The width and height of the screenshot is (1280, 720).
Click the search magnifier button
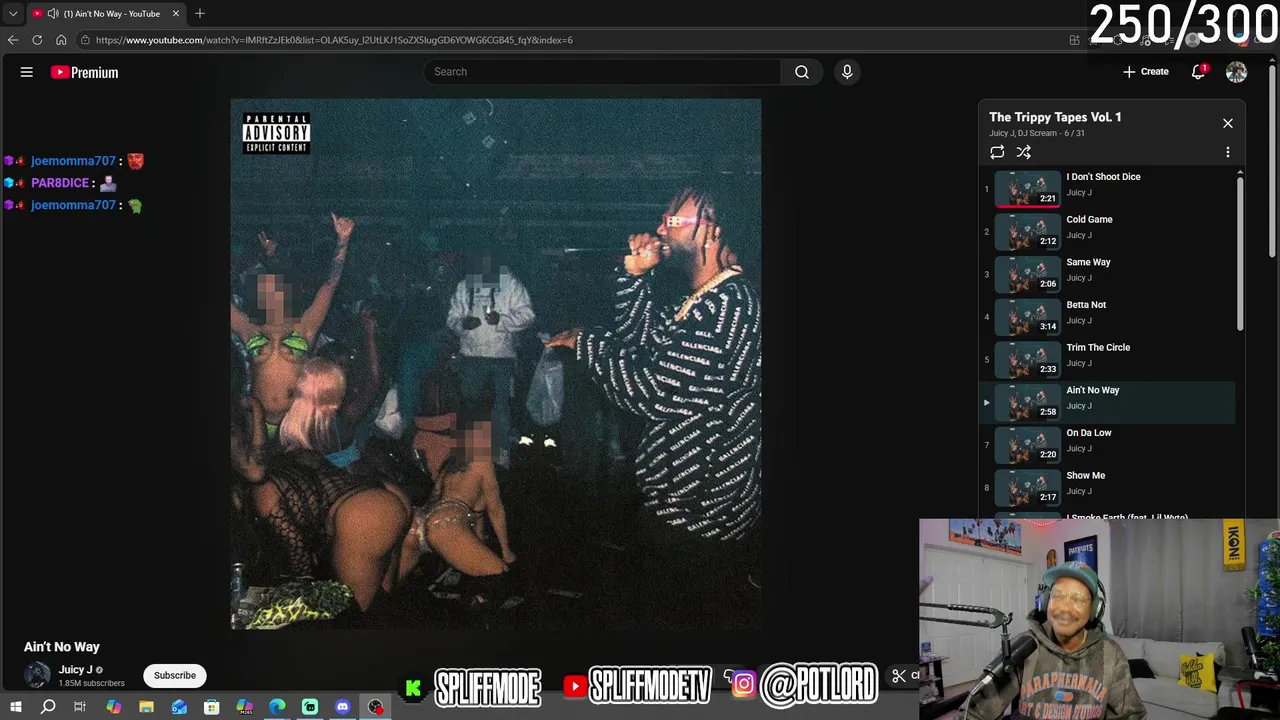point(801,72)
